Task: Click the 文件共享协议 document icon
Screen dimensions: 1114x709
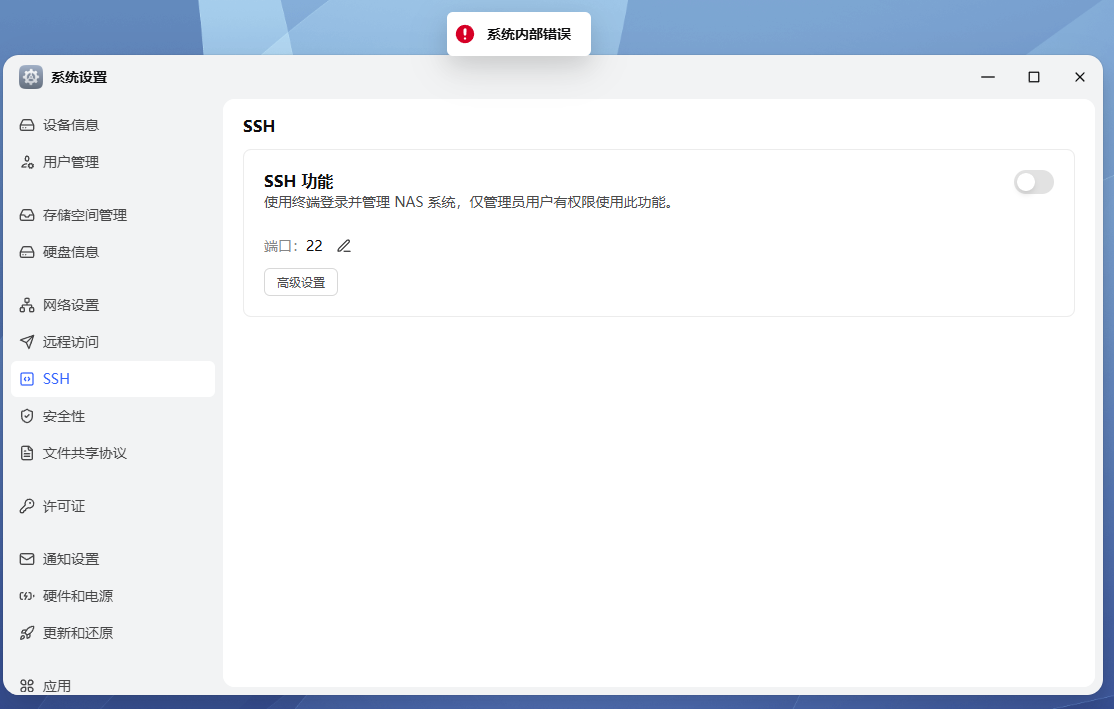Action: (x=27, y=452)
